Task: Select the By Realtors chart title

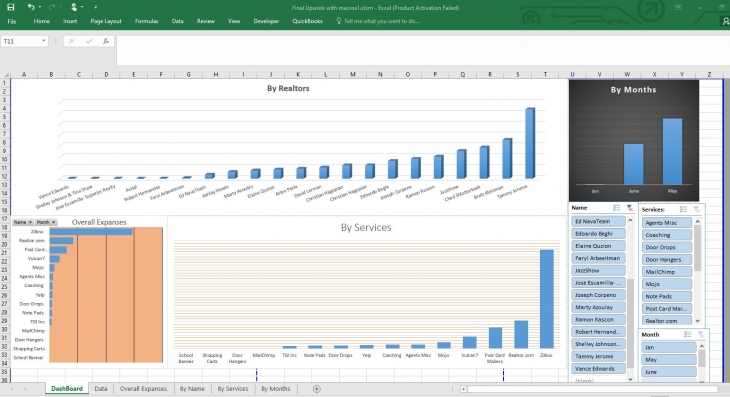Action: 288,88
